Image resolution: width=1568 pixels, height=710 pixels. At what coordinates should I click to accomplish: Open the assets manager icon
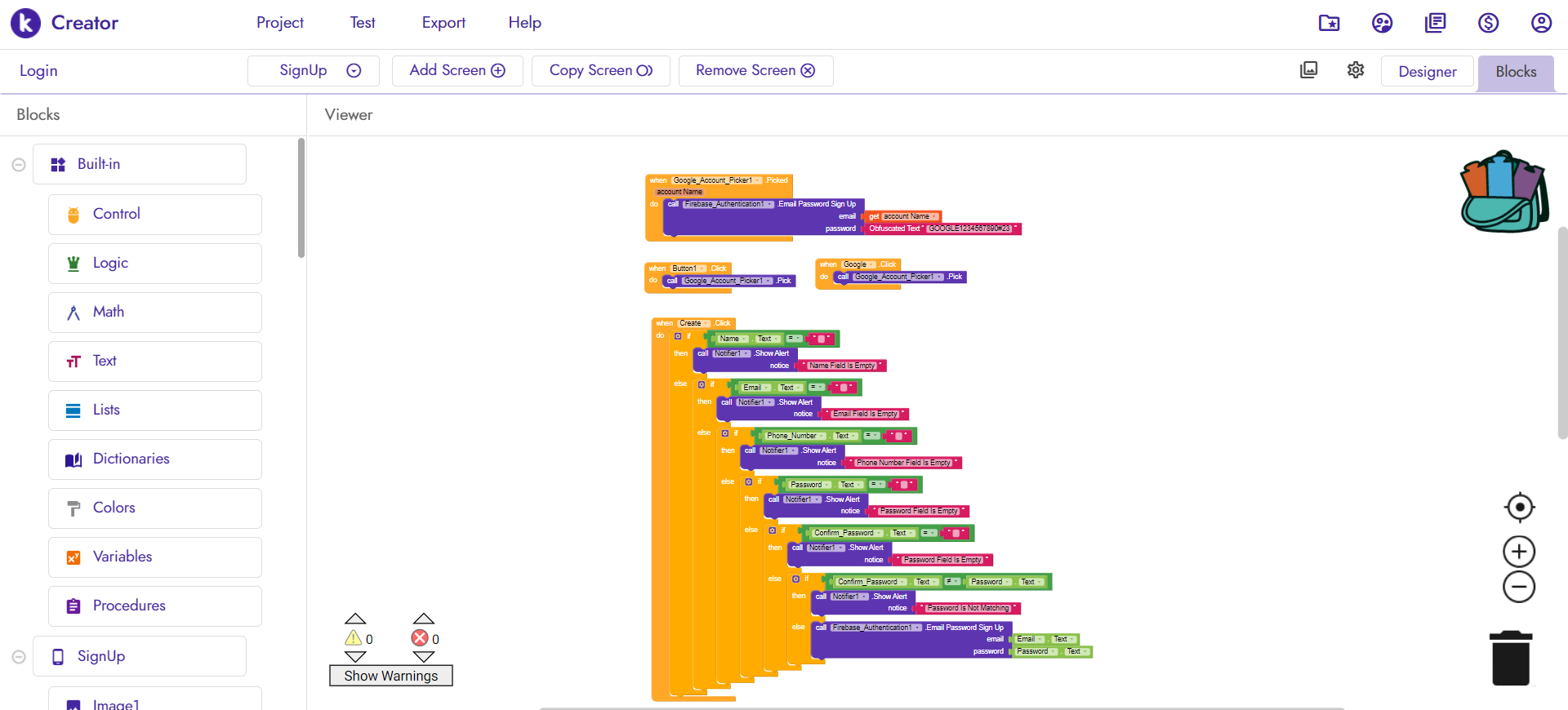pos(1308,70)
